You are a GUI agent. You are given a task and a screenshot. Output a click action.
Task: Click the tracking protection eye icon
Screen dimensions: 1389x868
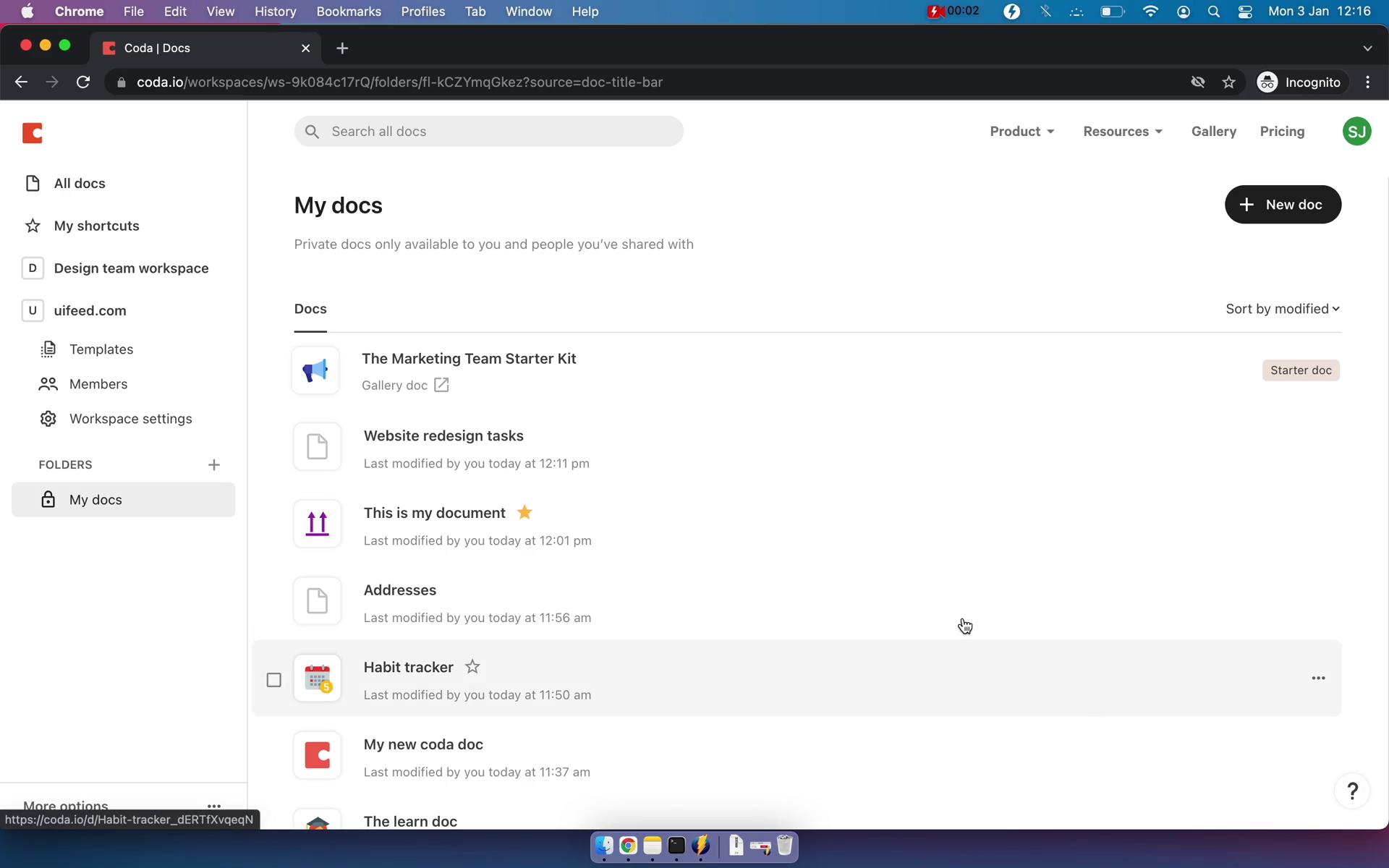pos(1198,82)
